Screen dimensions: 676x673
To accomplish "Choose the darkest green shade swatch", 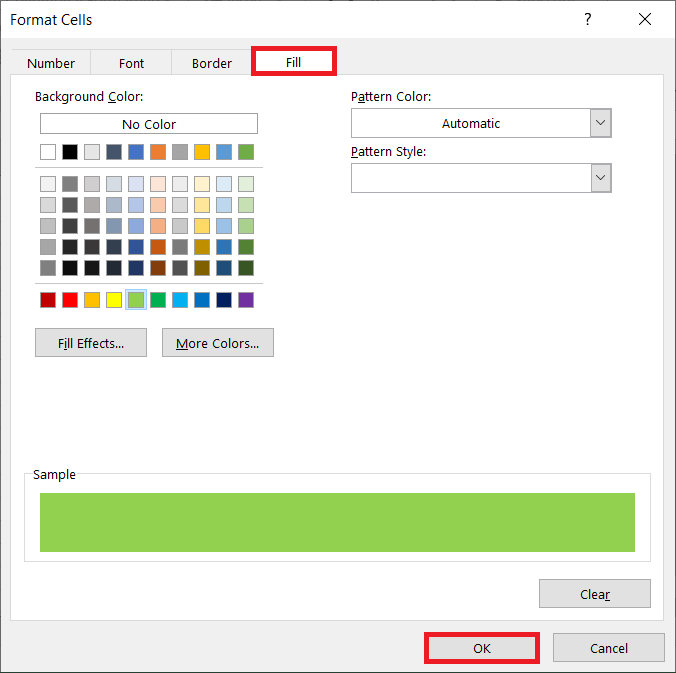I will point(246,268).
